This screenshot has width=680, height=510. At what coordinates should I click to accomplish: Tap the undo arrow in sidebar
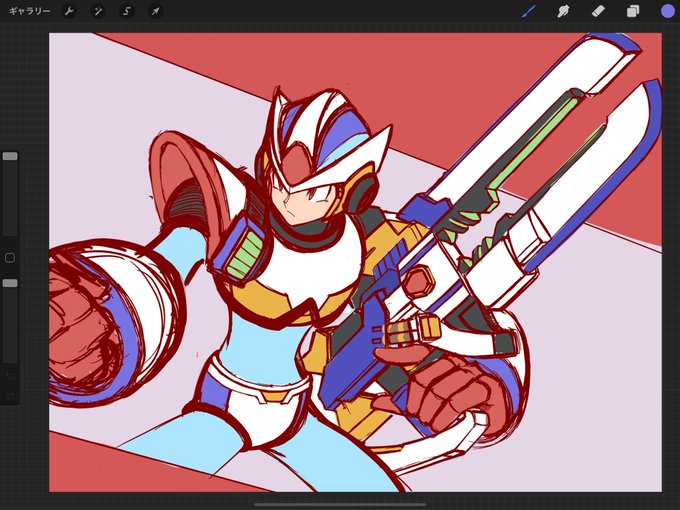[10, 376]
